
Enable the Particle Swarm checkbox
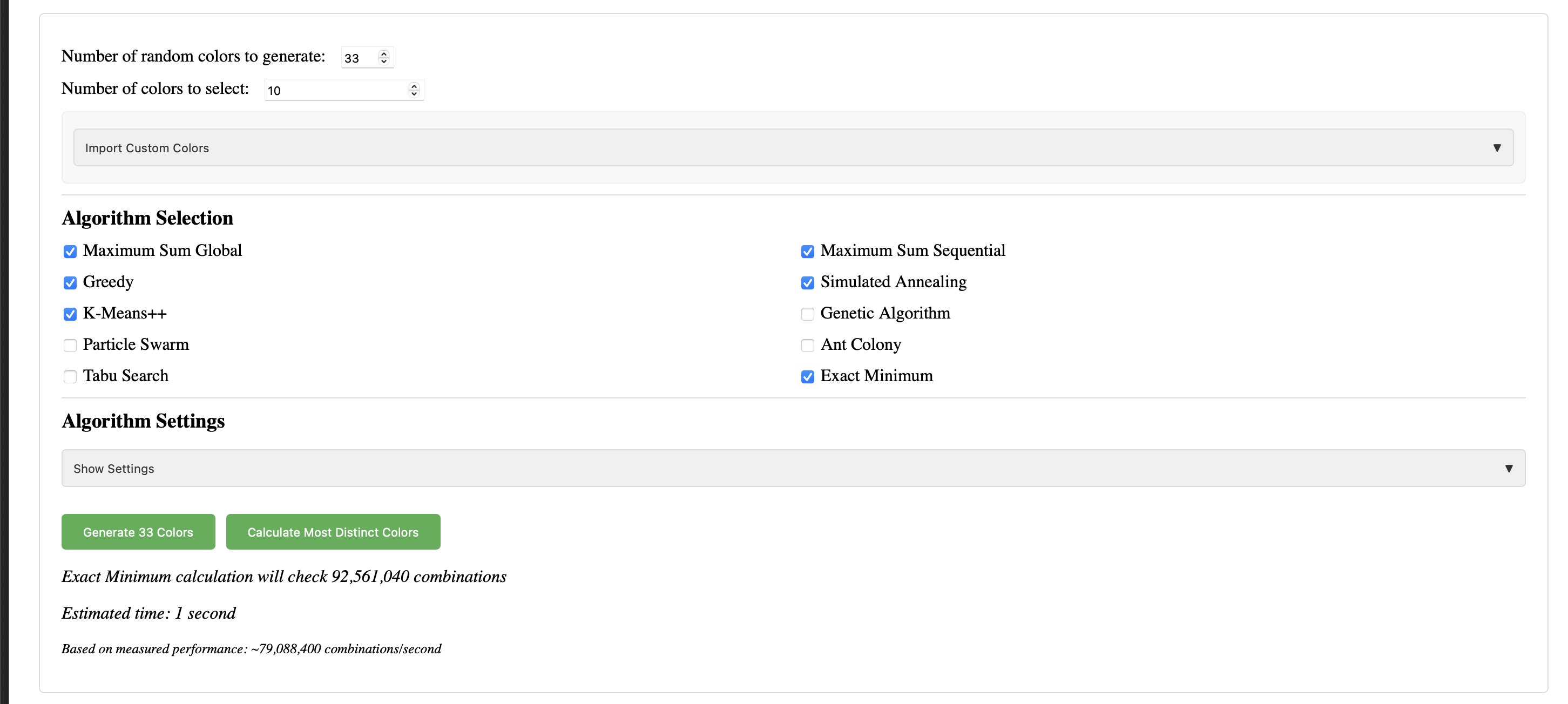click(x=70, y=346)
